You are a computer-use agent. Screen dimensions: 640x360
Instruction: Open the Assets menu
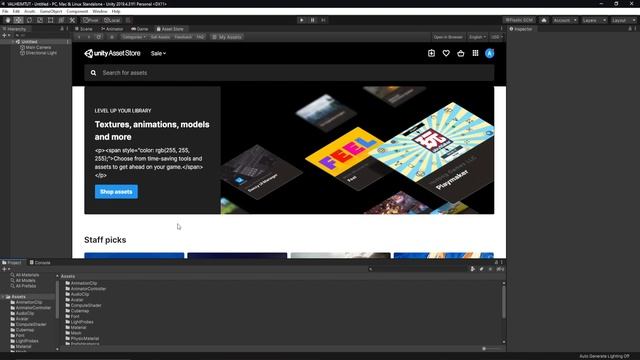29,11
